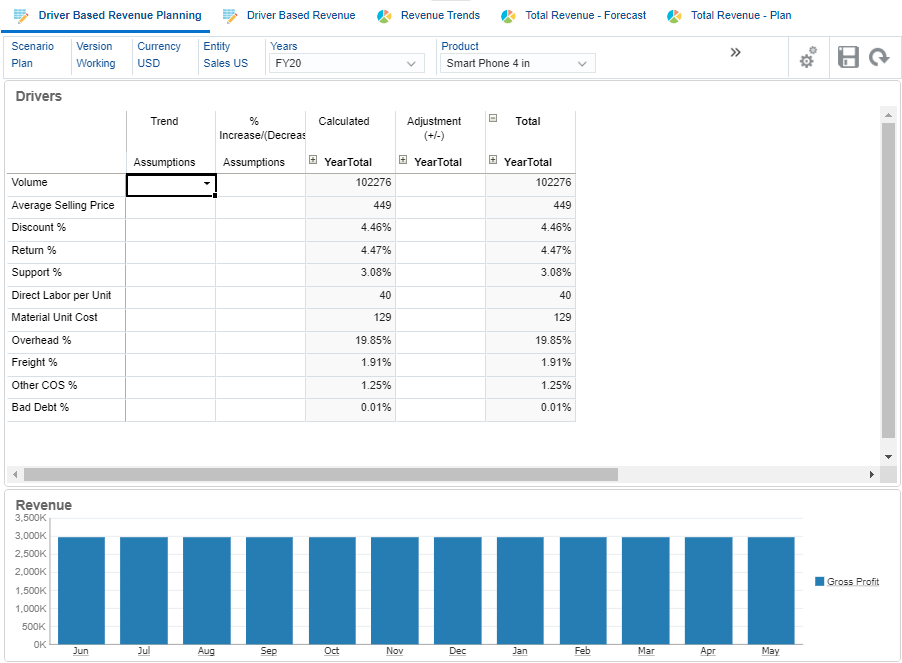This screenshot has height=663, width=902.
Task: Click the double chevron to show more POV dimensions
Action: tap(736, 52)
